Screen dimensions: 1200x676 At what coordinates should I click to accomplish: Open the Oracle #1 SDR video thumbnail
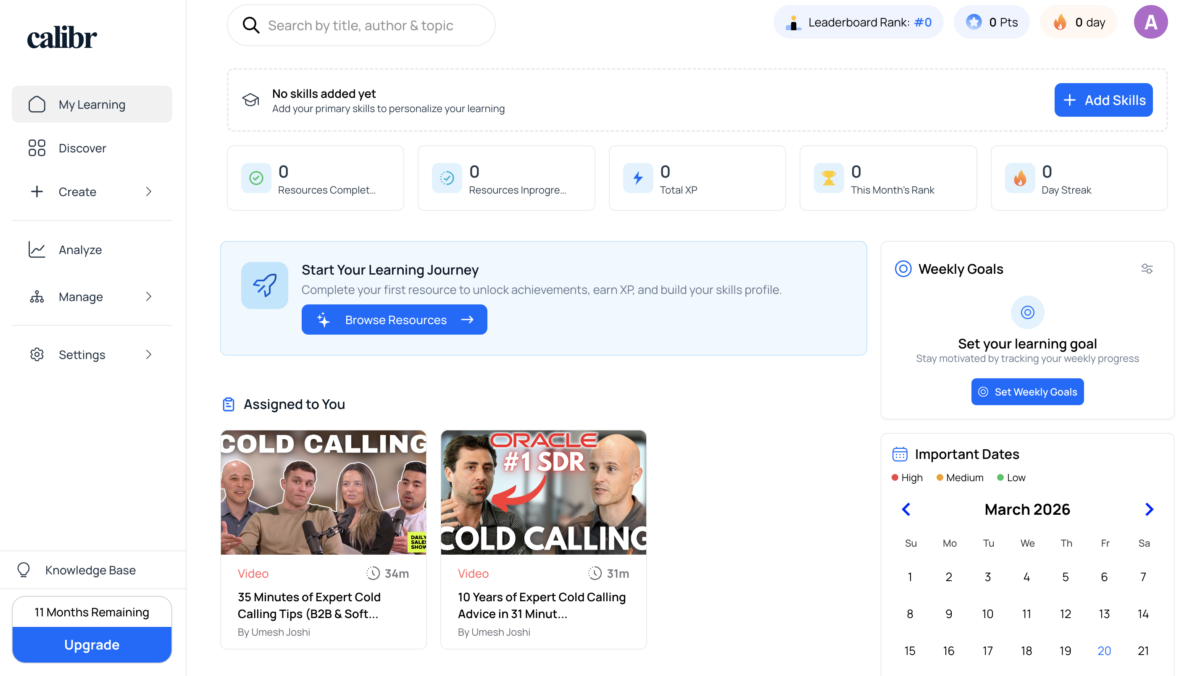pos(543,492)
